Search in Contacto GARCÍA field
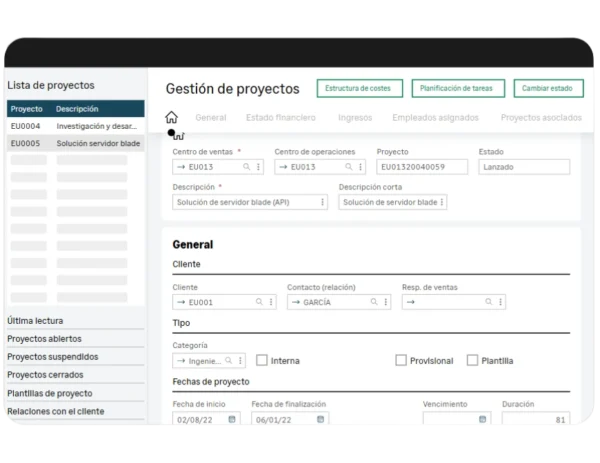The width and height of the screenshot is (600, 463). pyautogui.click(x=374, y=302)
